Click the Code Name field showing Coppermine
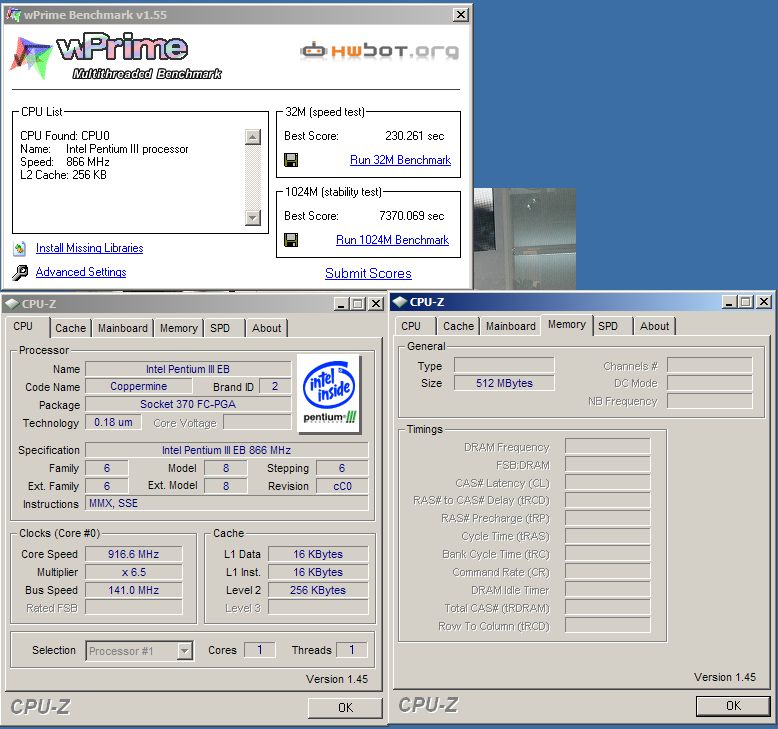 coord(138,386)
